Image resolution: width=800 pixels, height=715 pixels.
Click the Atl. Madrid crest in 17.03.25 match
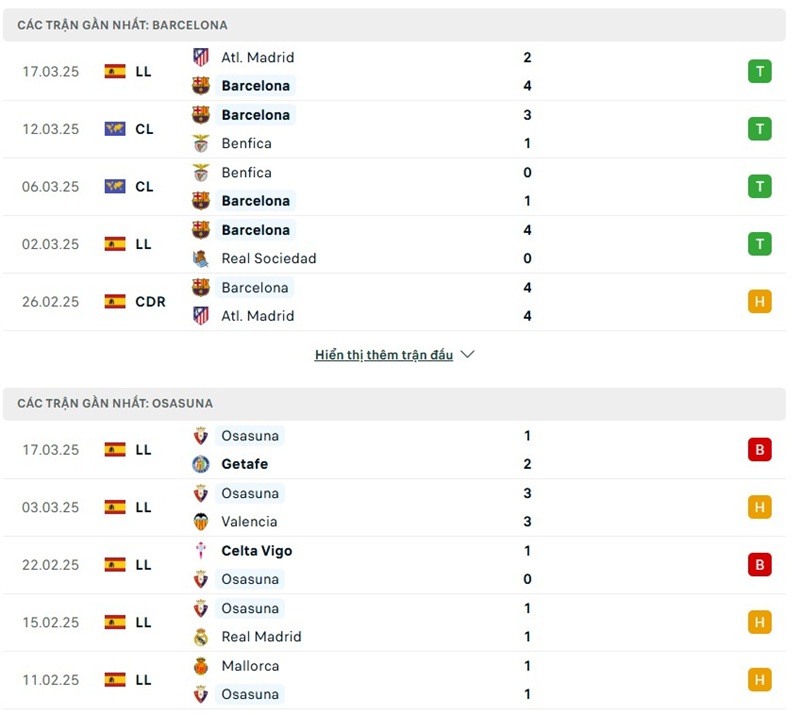coord(201,57)
